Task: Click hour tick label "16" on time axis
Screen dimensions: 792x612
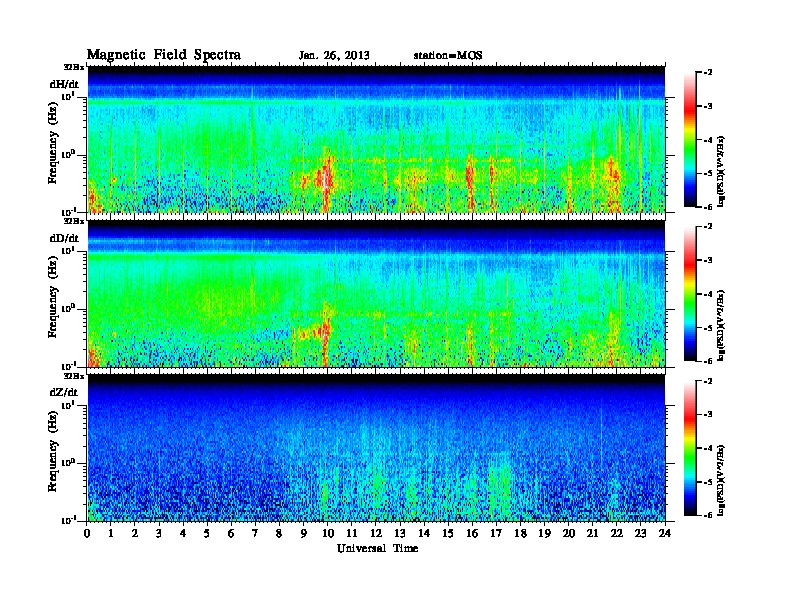Action: pyautogui.click(x=472, y=534)
